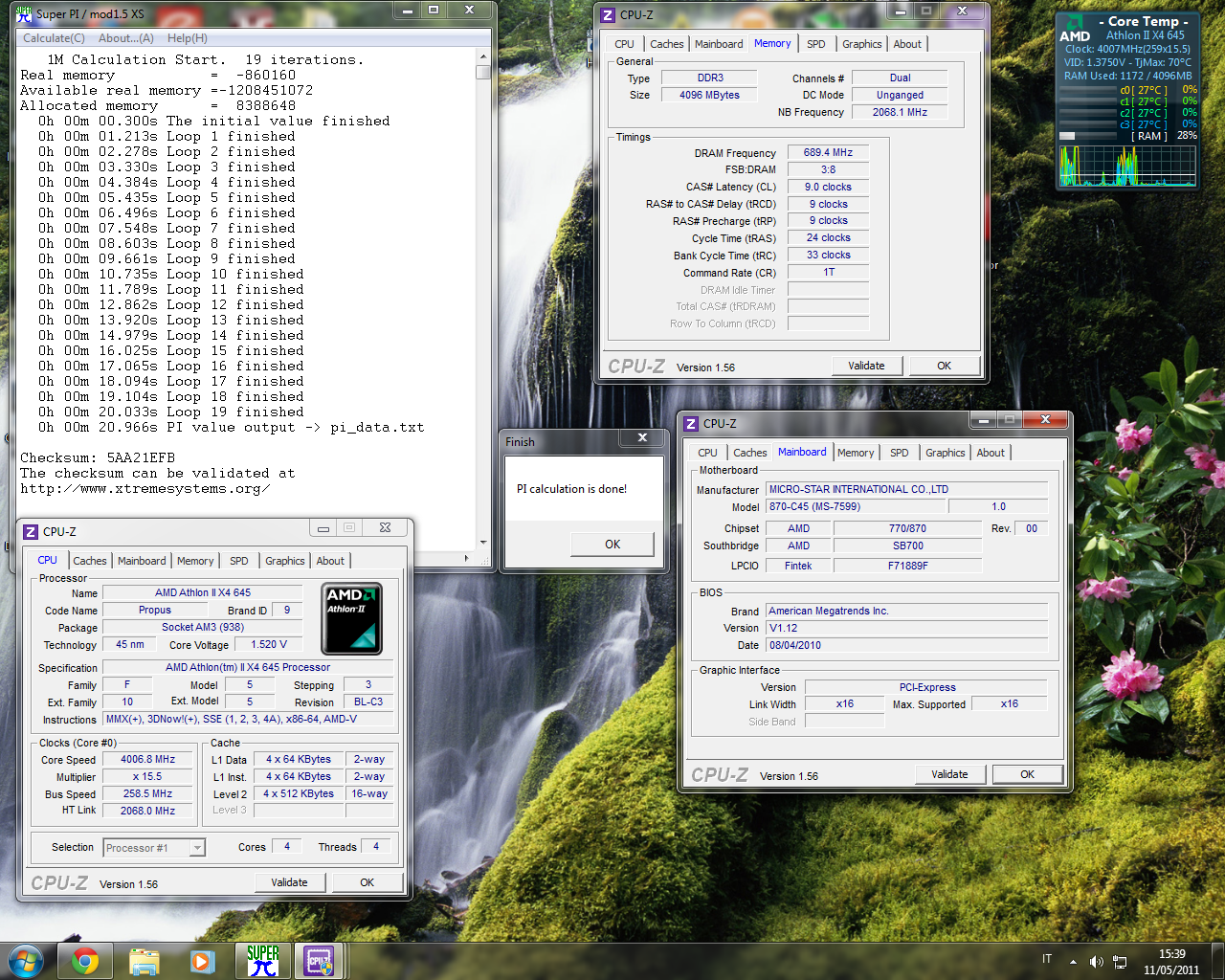Open Graphics tab in Memory CPU-Z window
Screen dimensions: 1225x980
pyautogui.click(x=862, y=44)
